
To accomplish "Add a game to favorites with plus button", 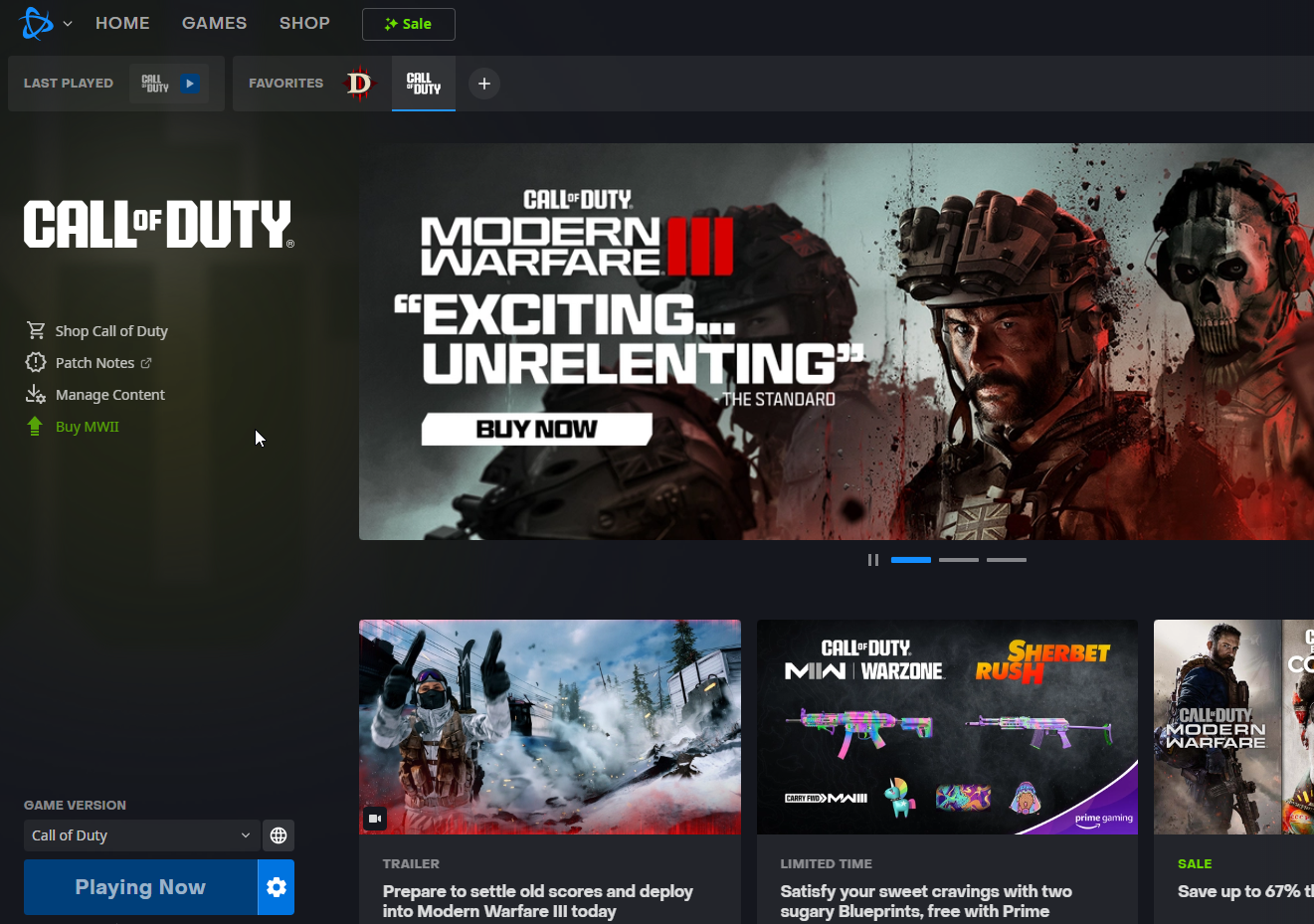I will click(484, 84).
